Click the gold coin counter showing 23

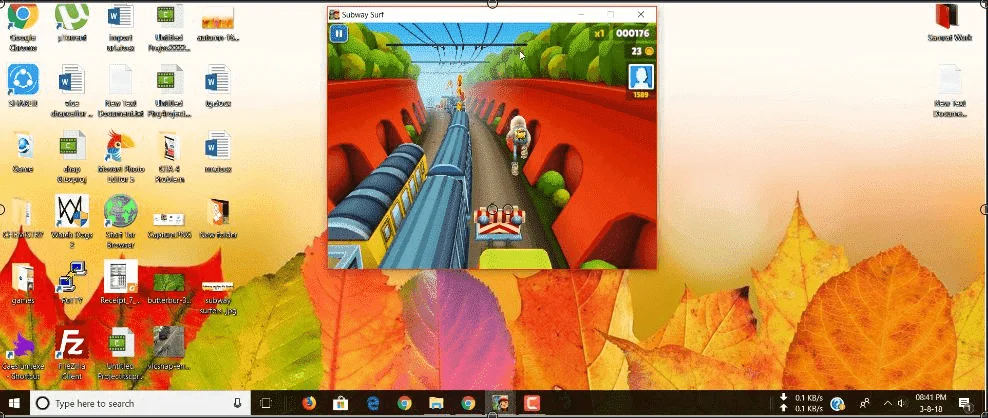click(642, 51)
